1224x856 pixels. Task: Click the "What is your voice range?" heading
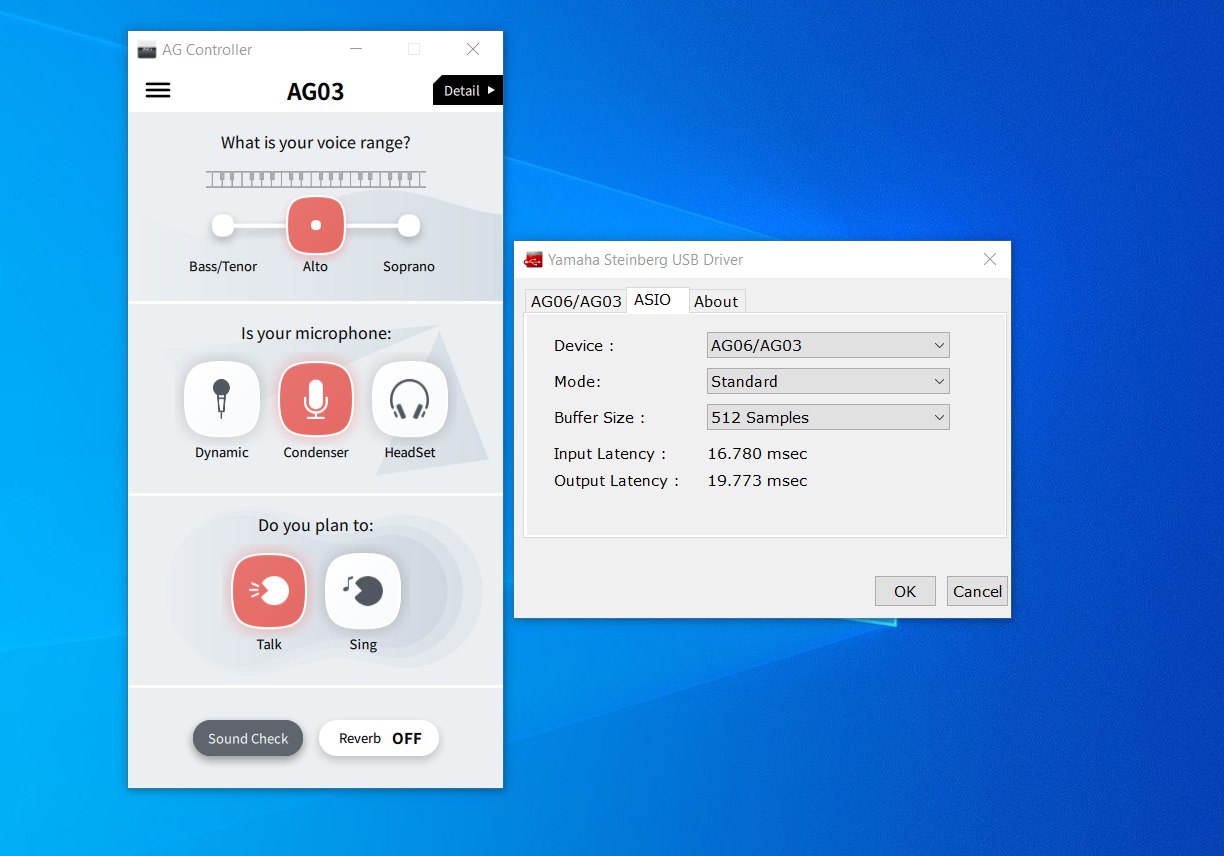(x=316, y=143)
